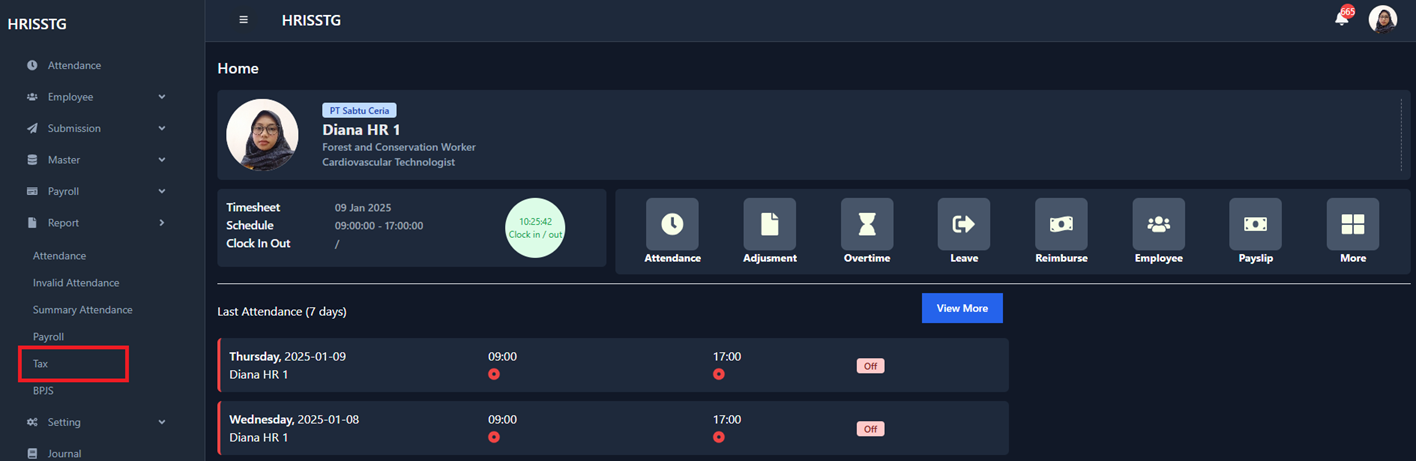Open the Adjusment document tile
This screenshot has width=1416, height=461.
pyautogui.click(x=770, y=224)
